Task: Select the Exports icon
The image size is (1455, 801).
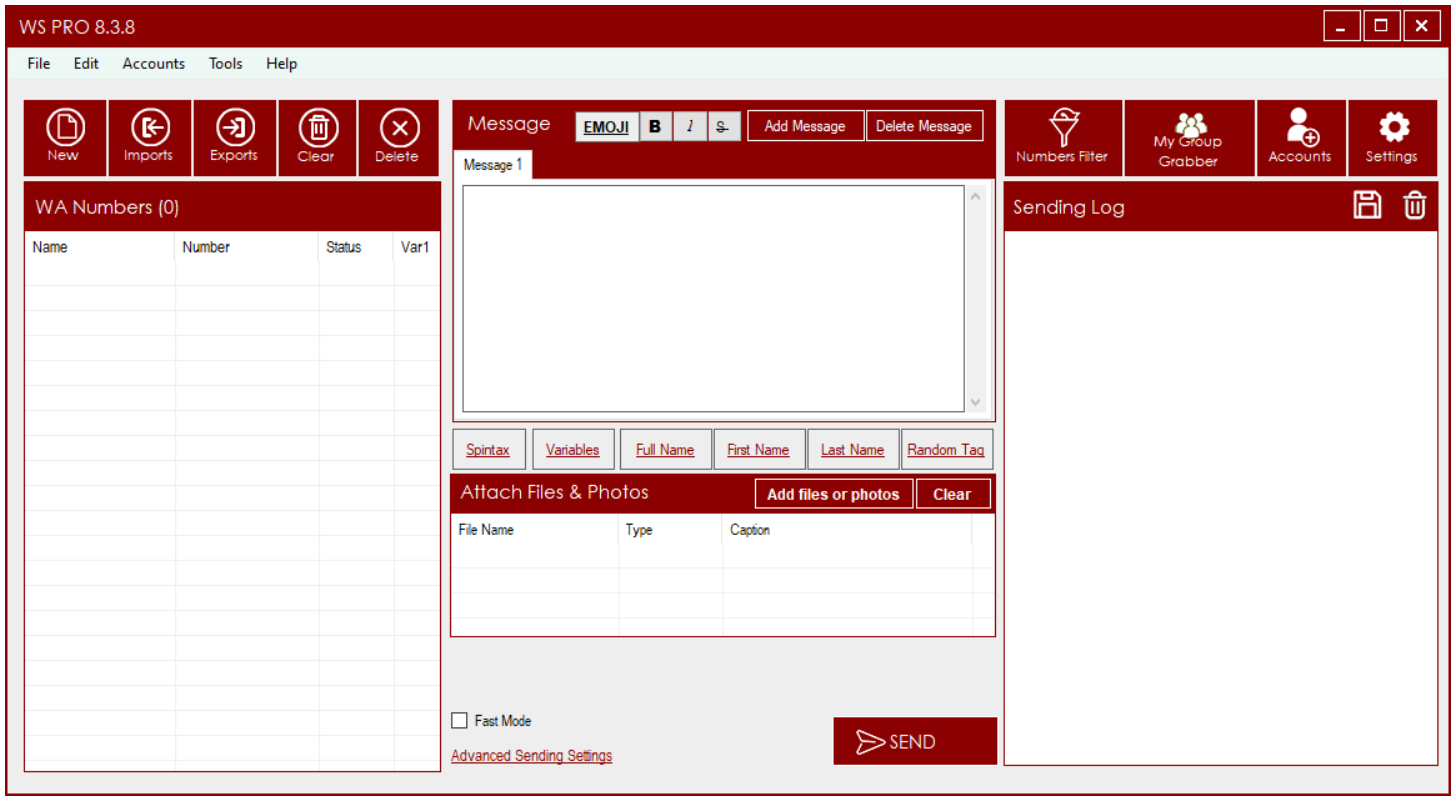Action: click(234, 137)
